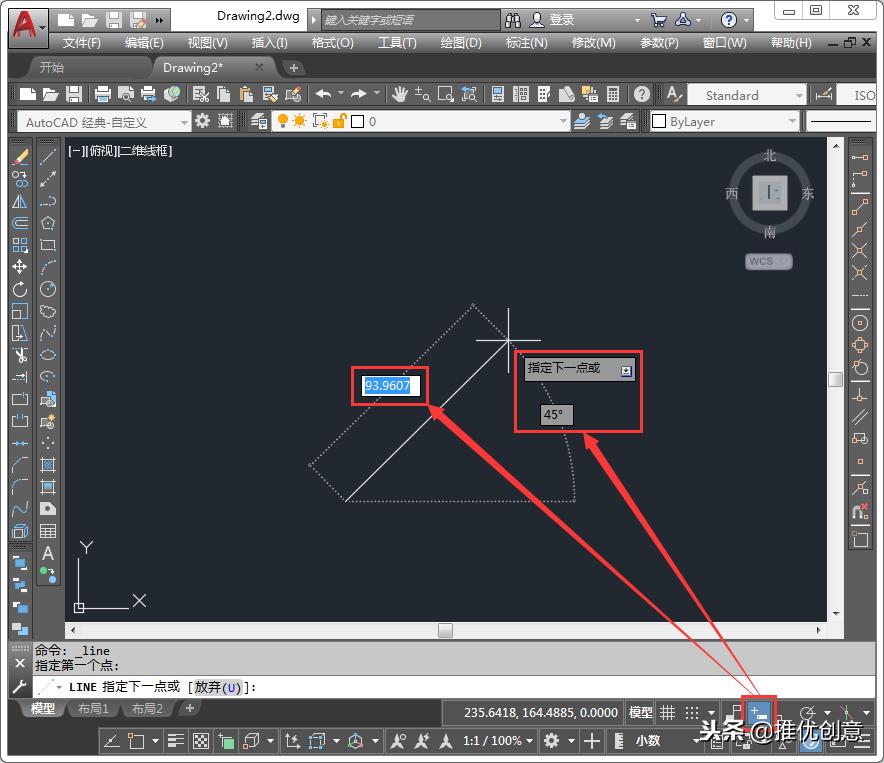Toggle grid display in the status bar

[x=666, y=710]
